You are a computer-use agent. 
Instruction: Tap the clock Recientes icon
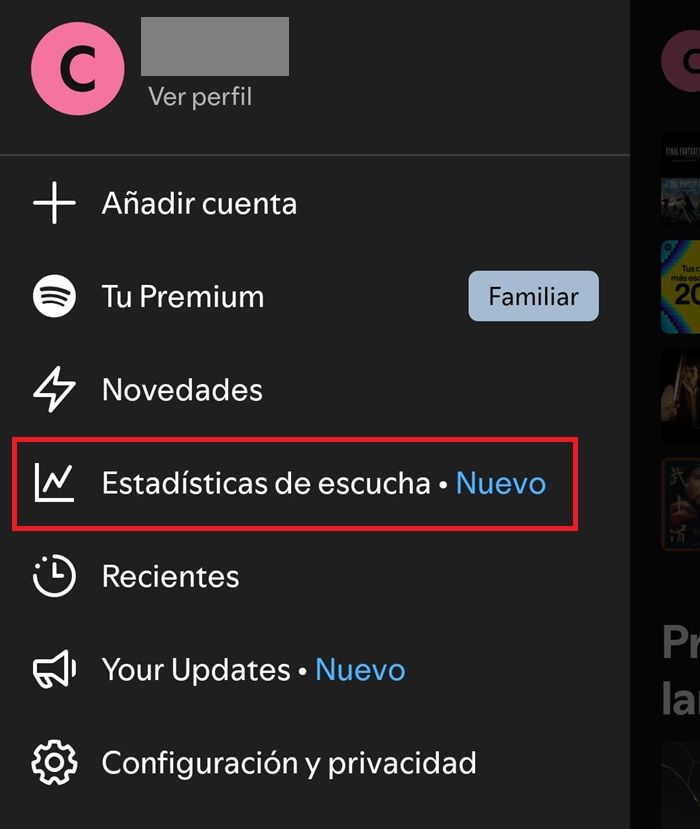tap(54, 576)
